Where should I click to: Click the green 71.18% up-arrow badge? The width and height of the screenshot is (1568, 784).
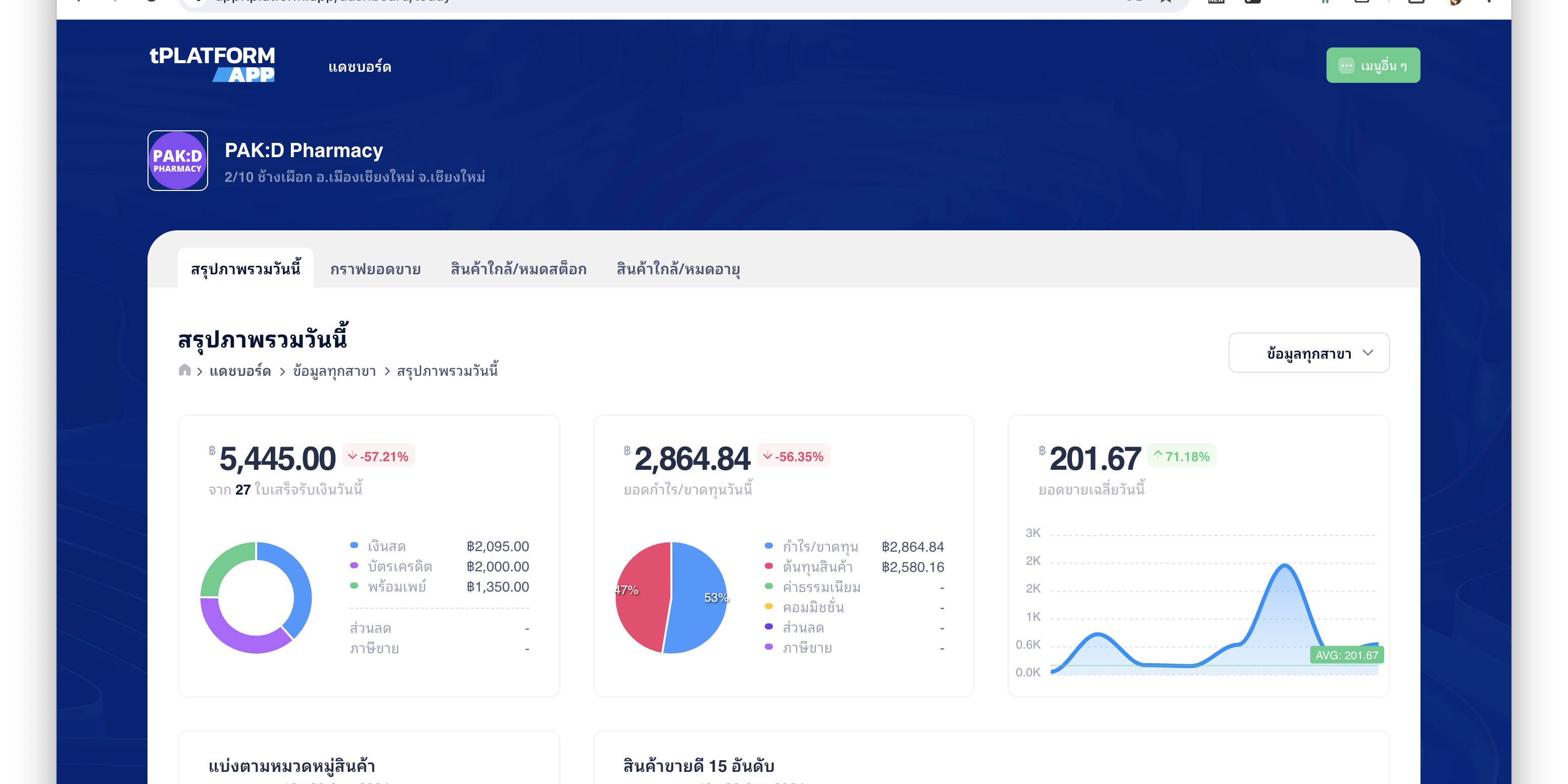[x=1181, y=457]
